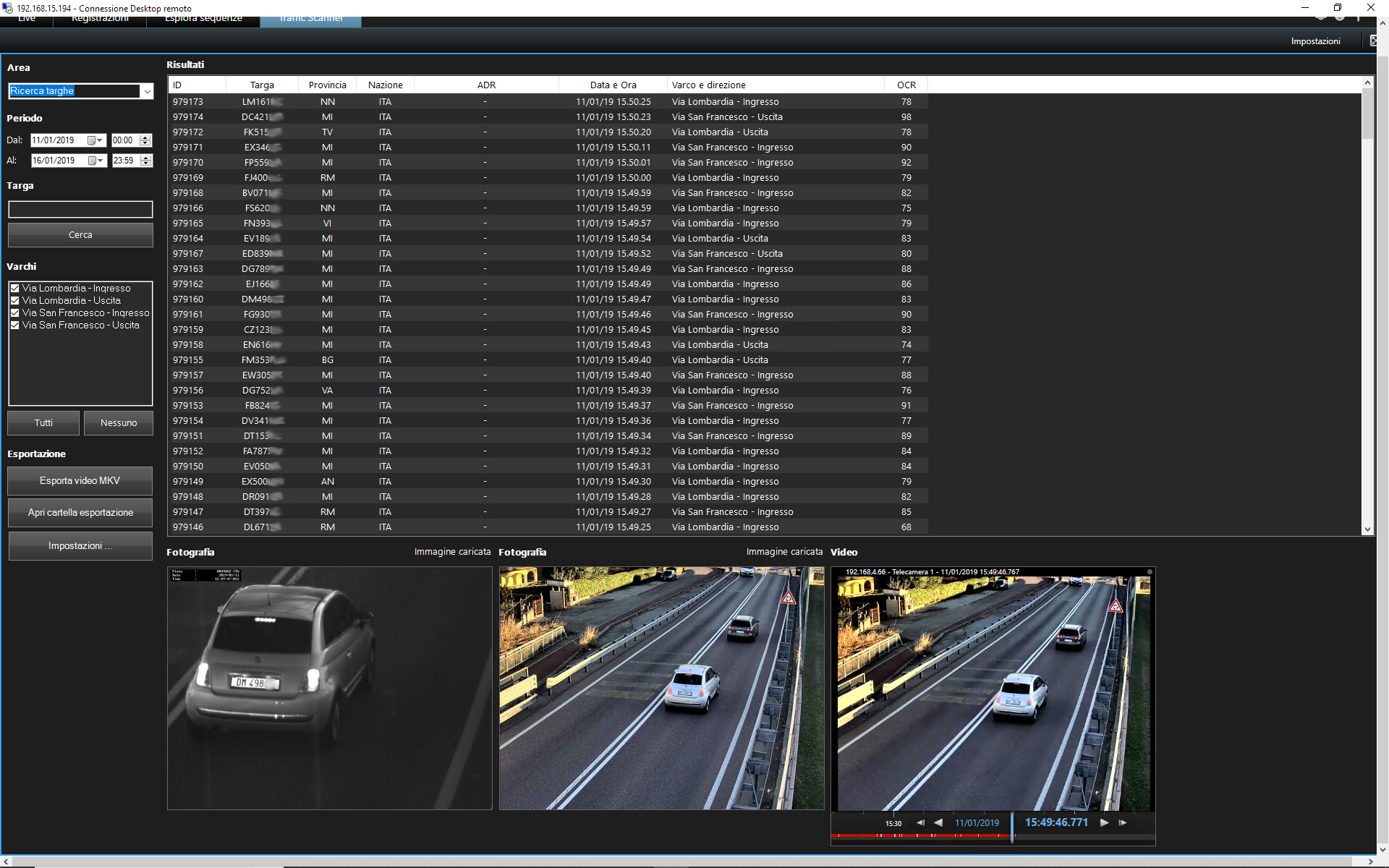Toggle Via Lombardia - Uscita checkbox
1389x868 pixels.
[x=15, y=300]
